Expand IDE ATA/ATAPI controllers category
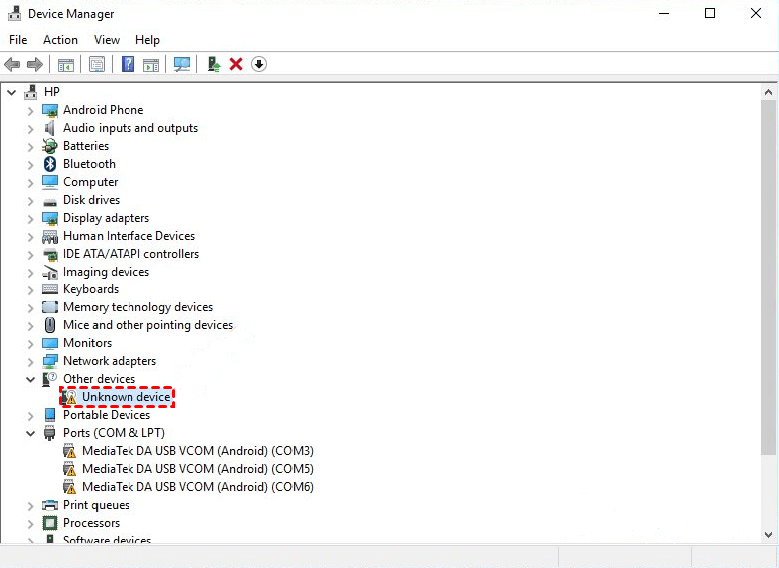Image resolution: width=779 pixels, height=568 pixels. (30, 255)
